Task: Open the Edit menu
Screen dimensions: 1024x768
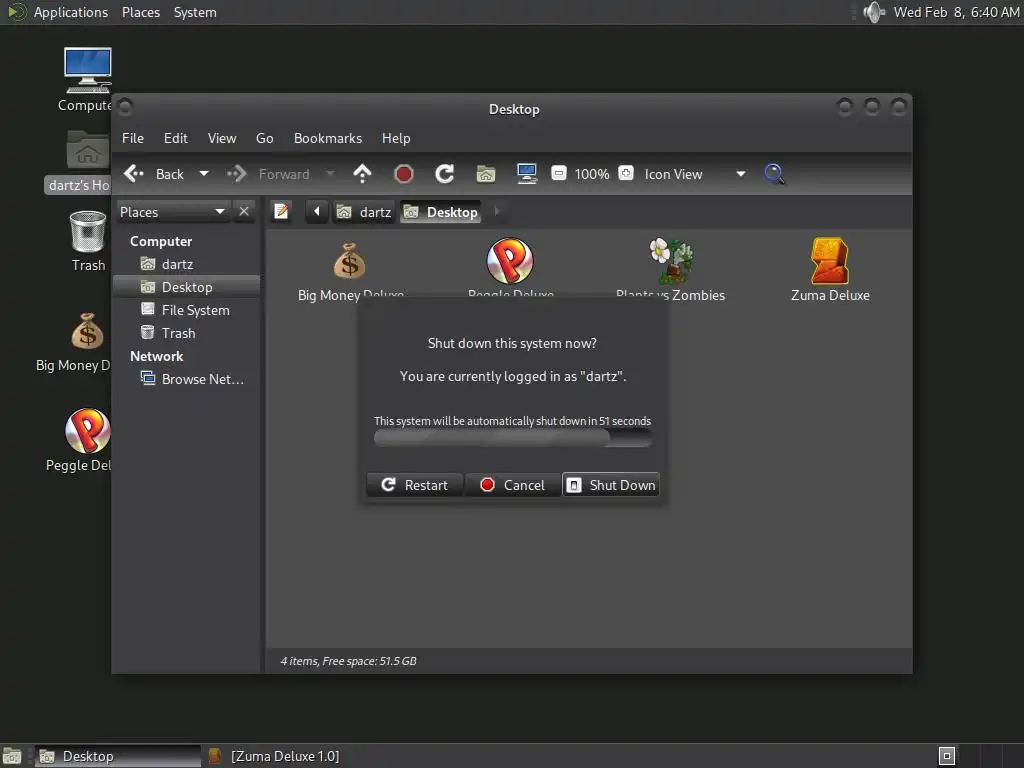Action: pyautogui.click(x=175, y=138)
